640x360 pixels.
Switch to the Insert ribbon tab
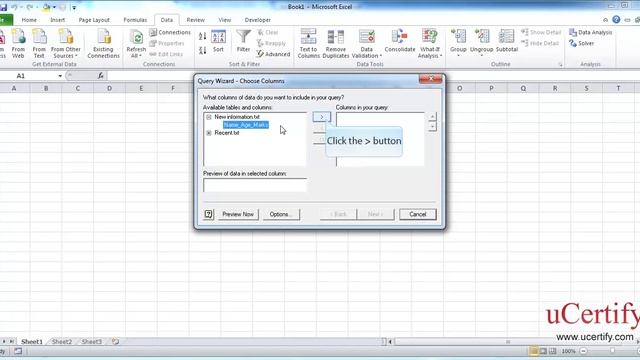point(58,20)
